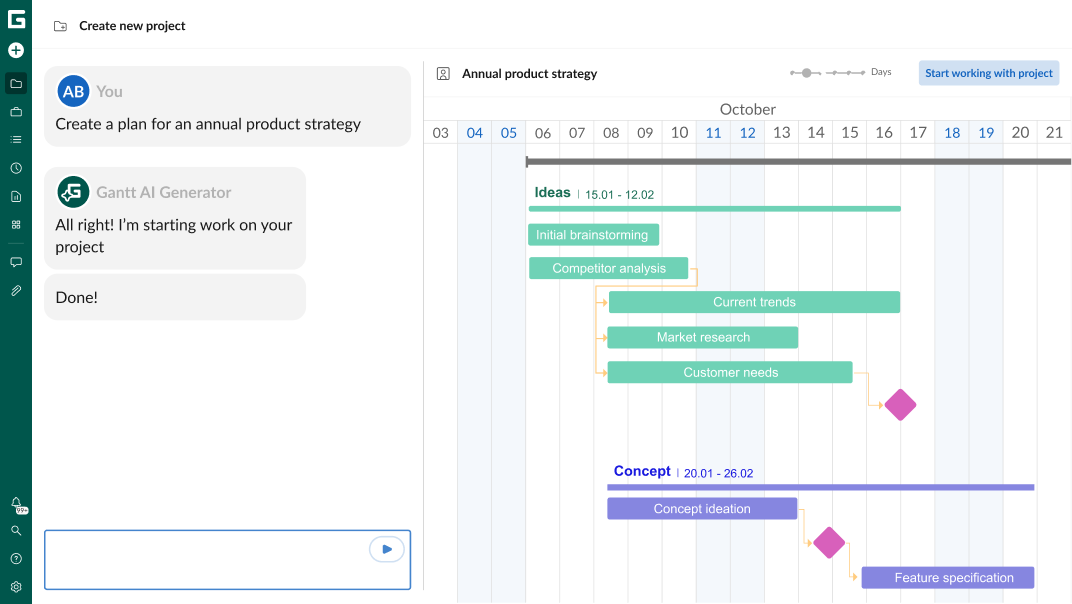Open the help question mark icon
This screenshot has width=1072, height=604.
16,559
